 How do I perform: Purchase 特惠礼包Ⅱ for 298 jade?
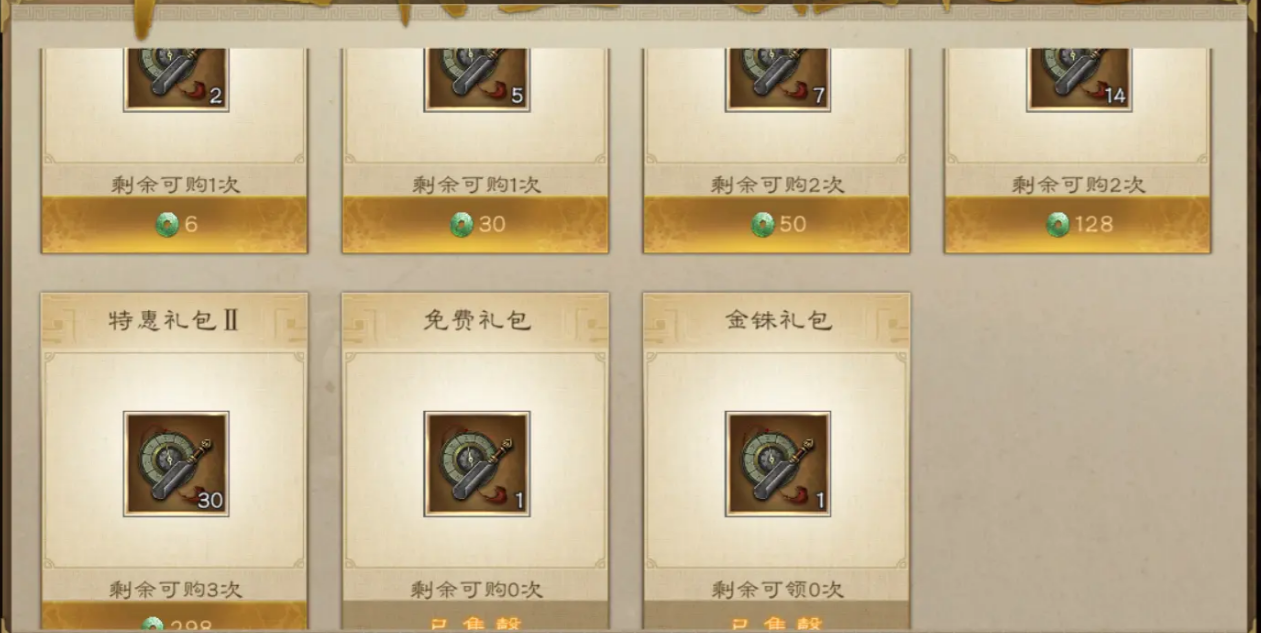(175, 617)
